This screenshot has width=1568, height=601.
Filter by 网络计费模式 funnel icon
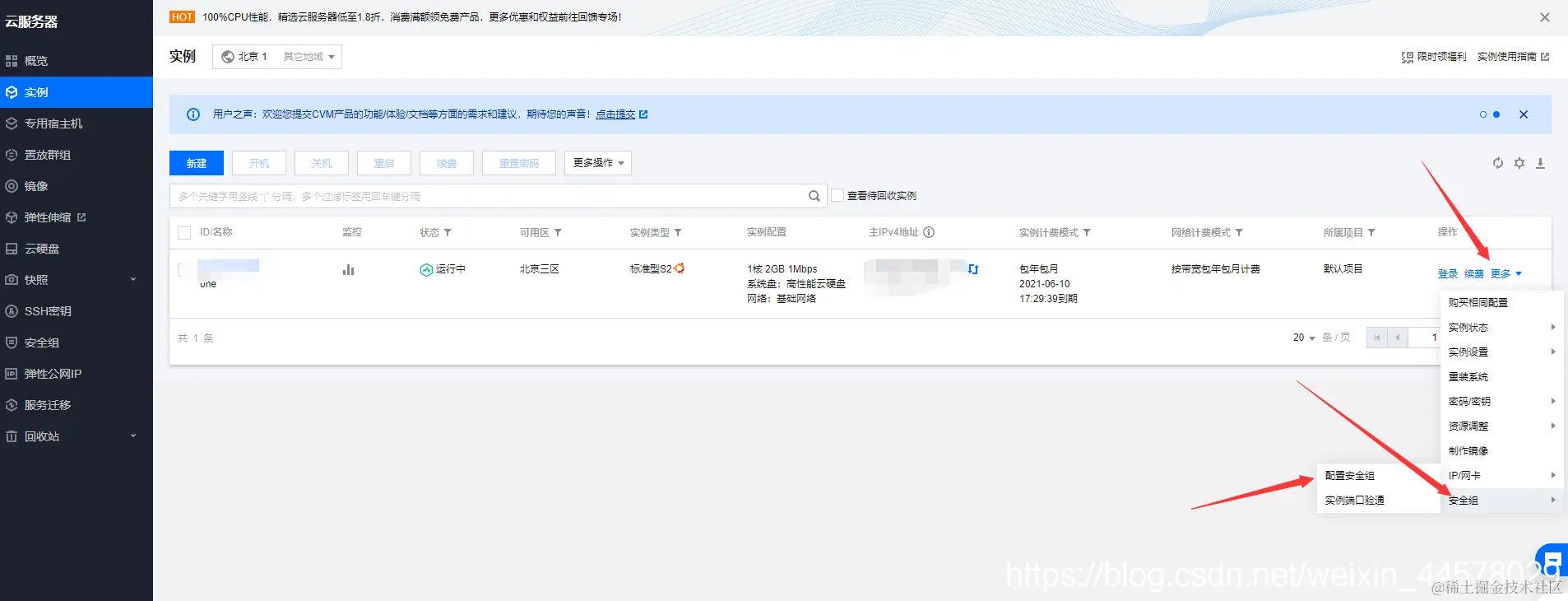tap(1239, 233)
